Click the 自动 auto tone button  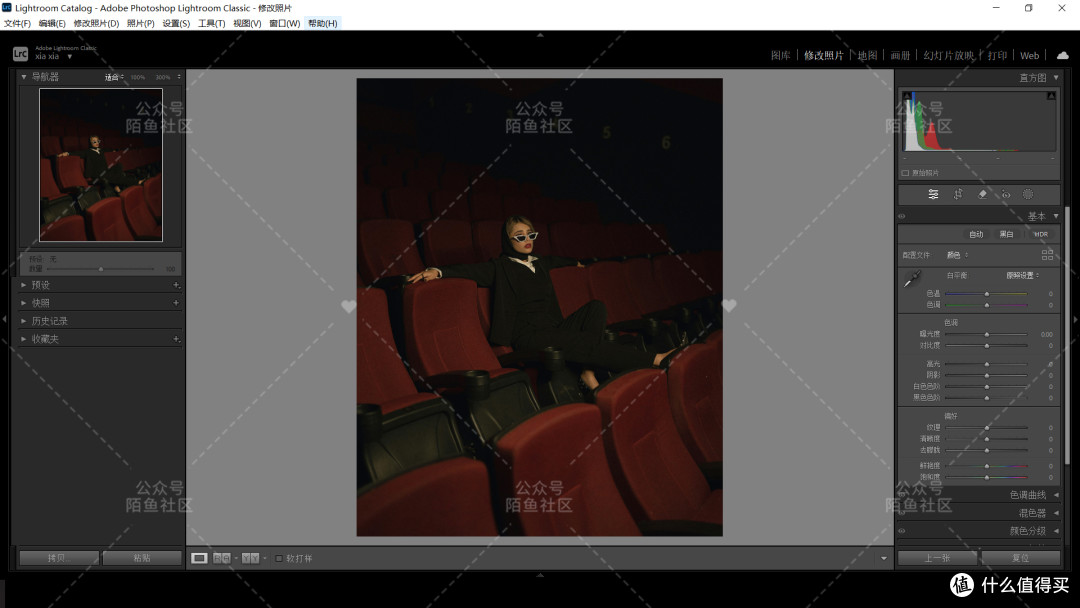976,234
